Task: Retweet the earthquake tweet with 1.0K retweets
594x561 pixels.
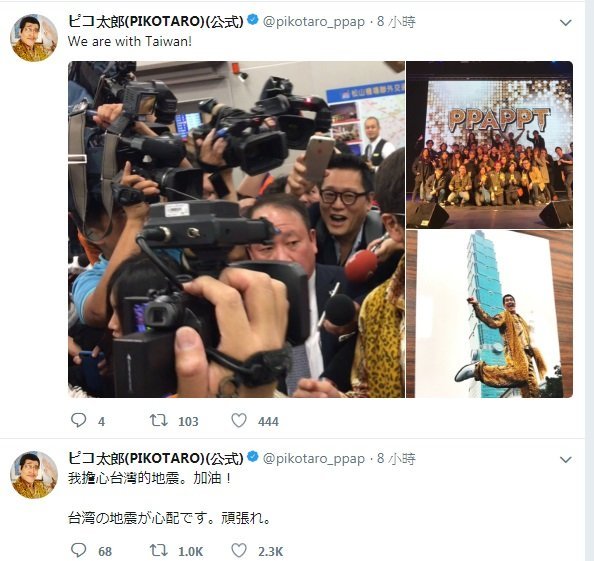Action: coord(159,550)
